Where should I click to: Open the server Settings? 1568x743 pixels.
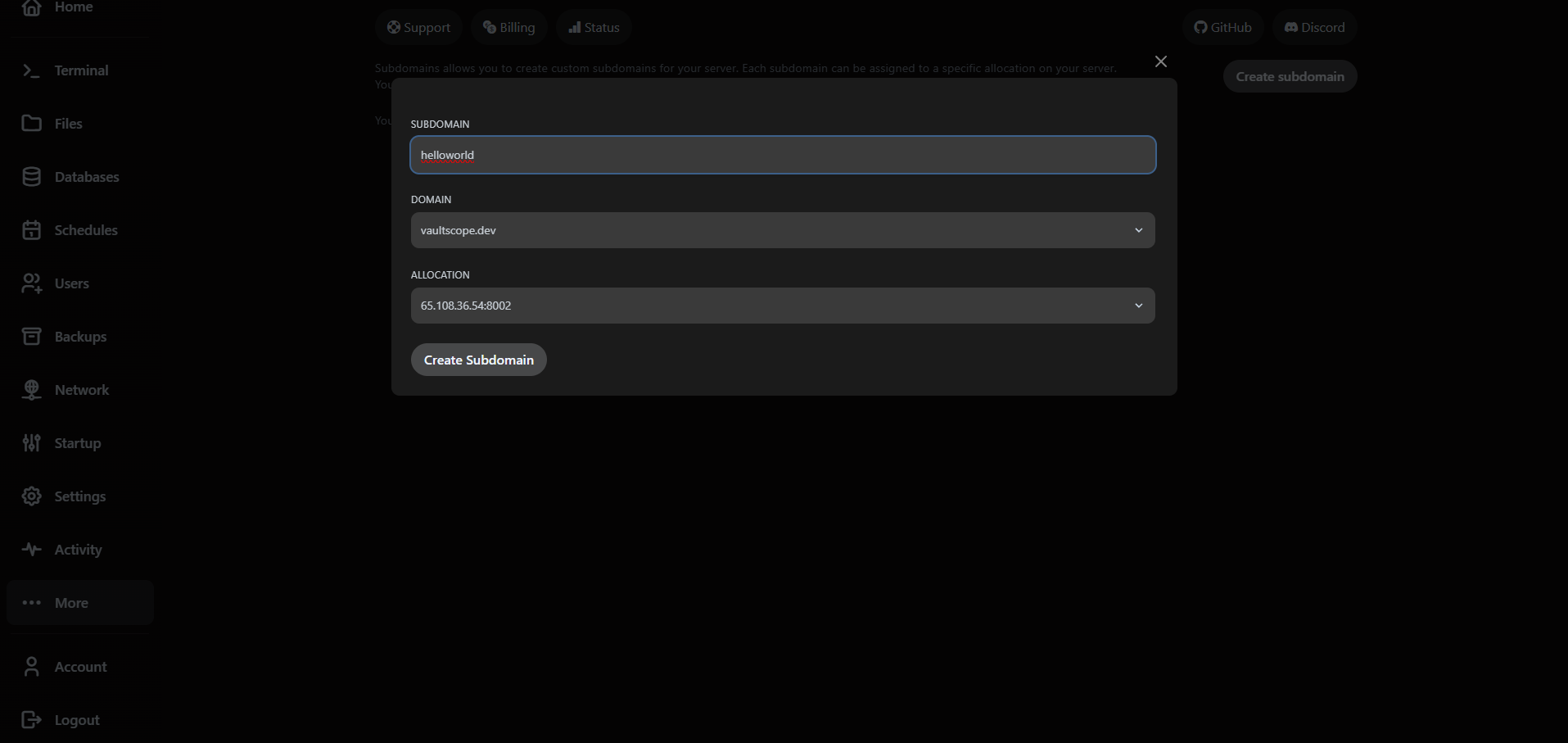(80, 496)
